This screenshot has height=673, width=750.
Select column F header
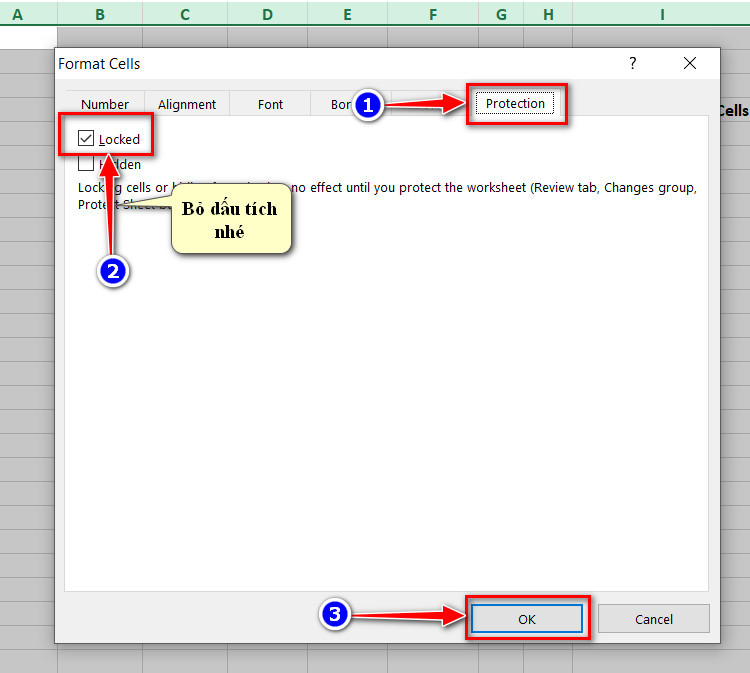point(433,14)
